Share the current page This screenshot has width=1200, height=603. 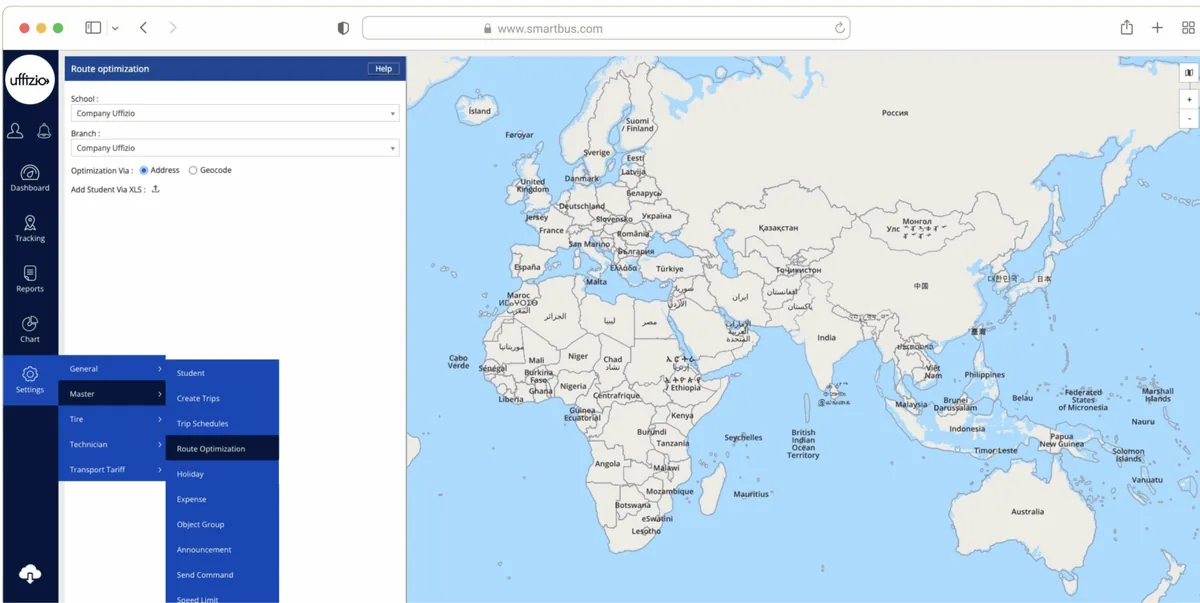pyautogui.click(x=1127, y=28)
